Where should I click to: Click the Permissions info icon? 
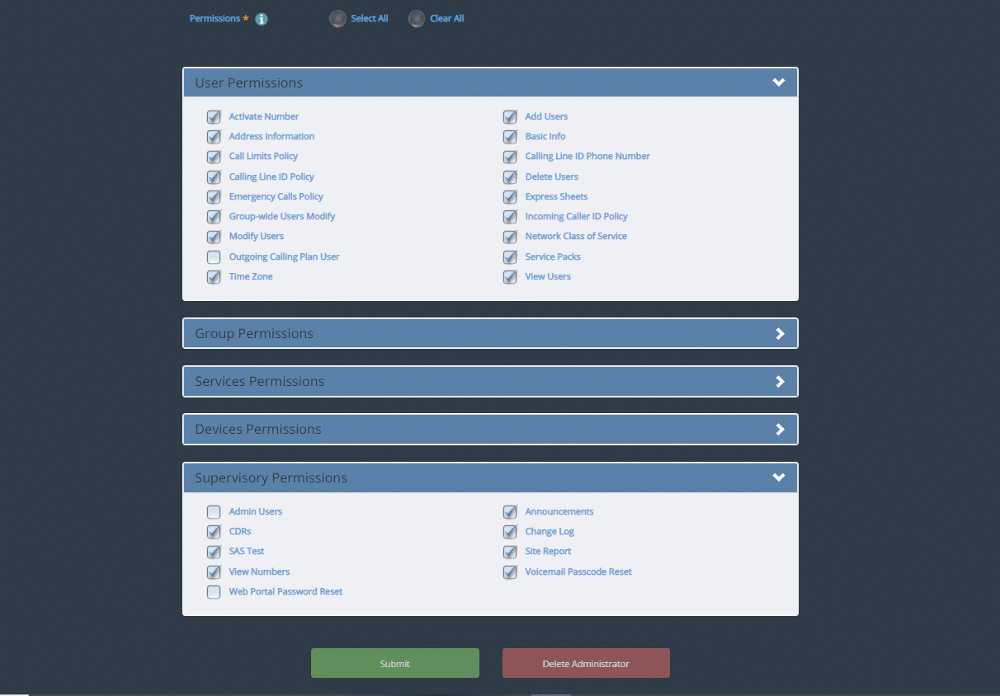click(x=261, y=19)
